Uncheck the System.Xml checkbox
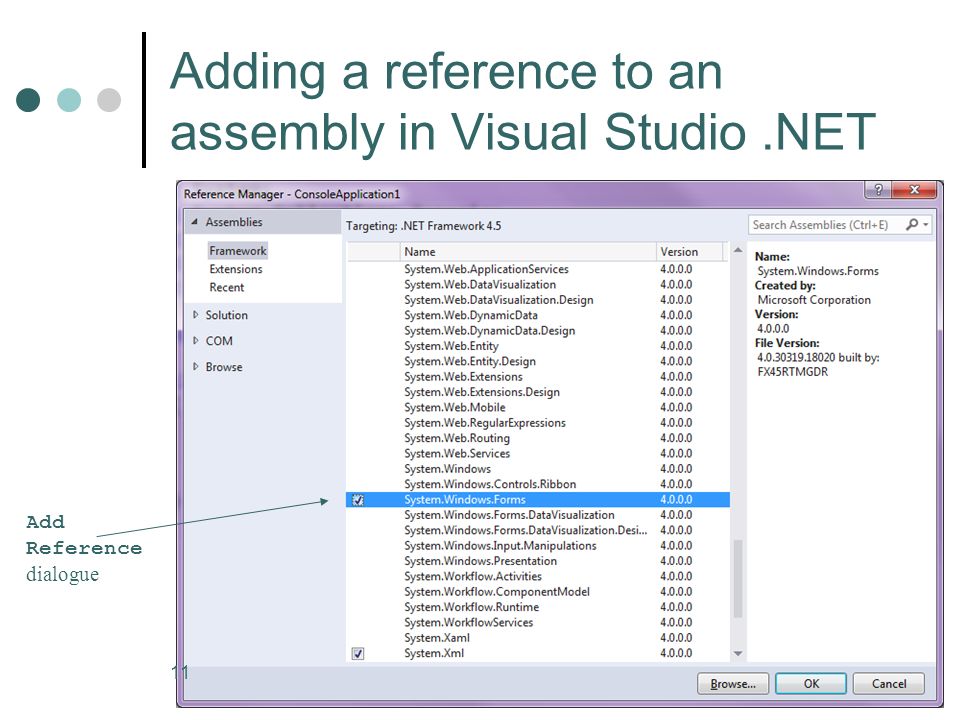The image size is (960, 720). pyautogui.click(x=358, y=653)
